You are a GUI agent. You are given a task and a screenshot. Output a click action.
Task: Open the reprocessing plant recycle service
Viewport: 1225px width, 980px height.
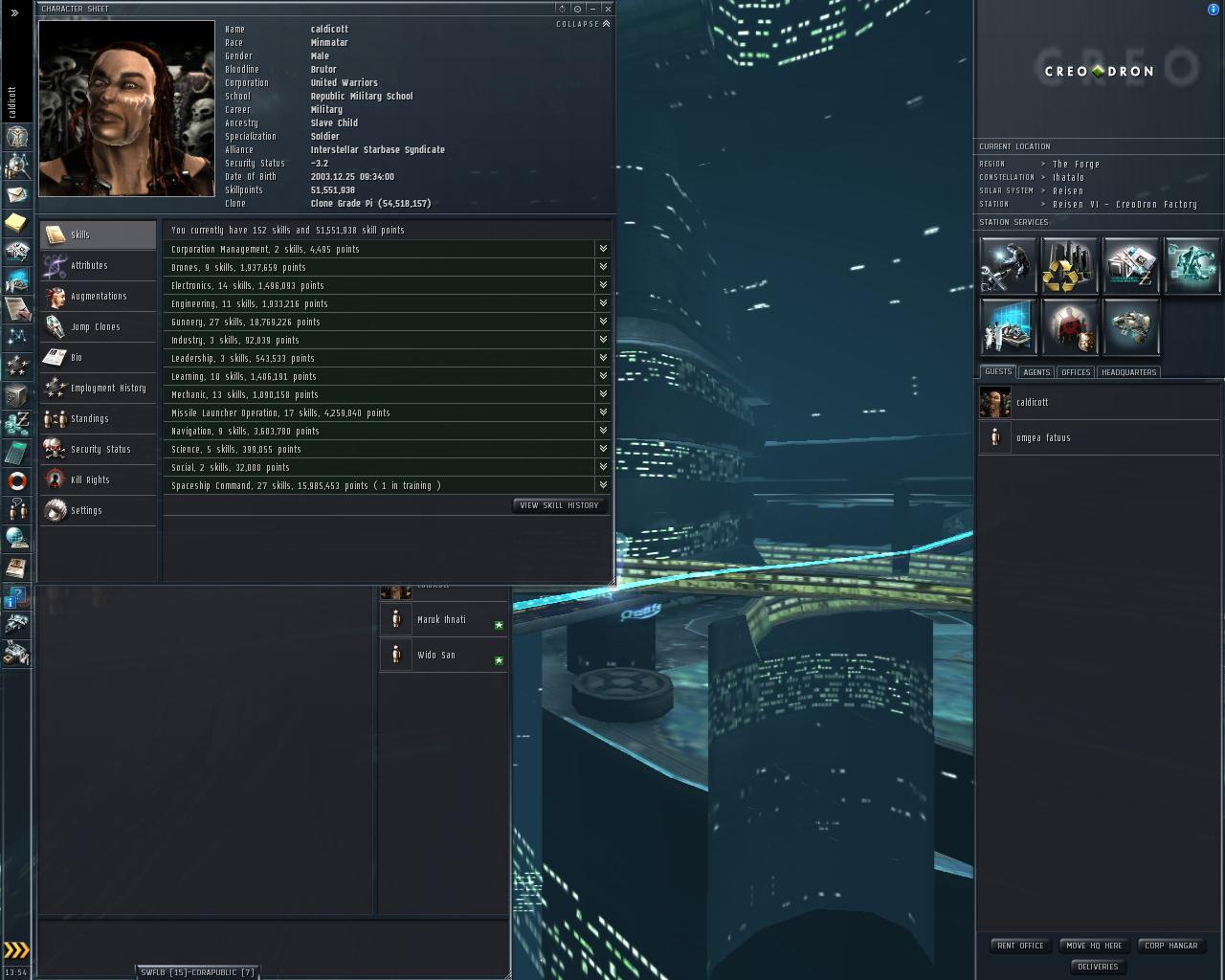point(1069,265)
